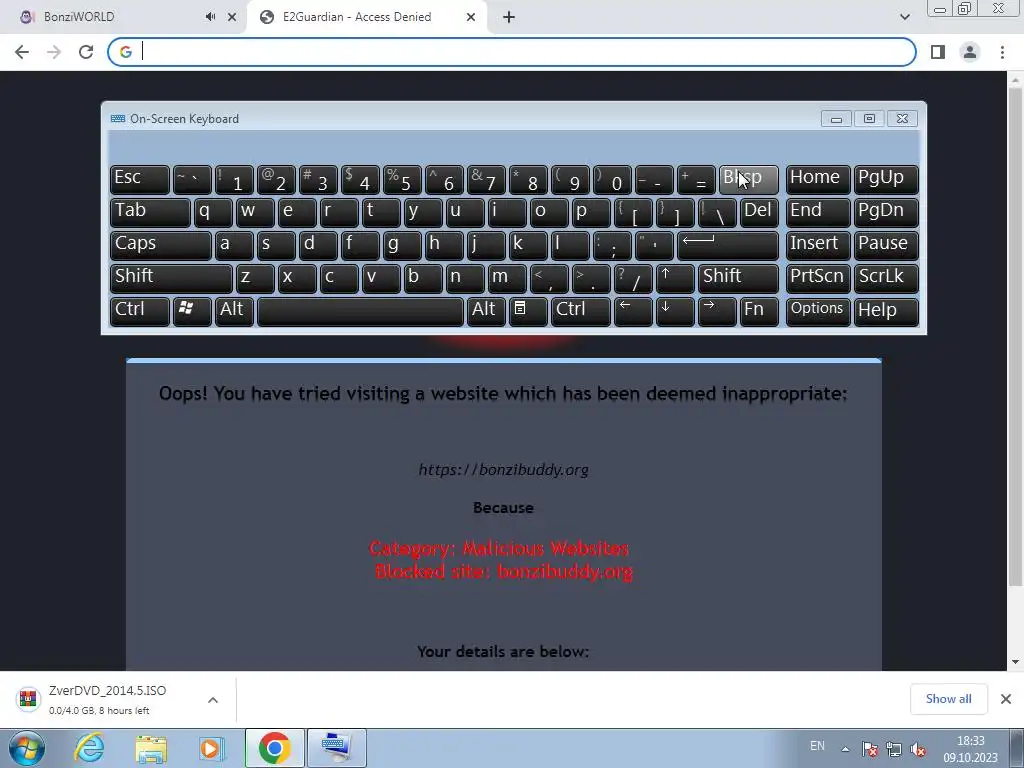Image resolution: width=1024 pixels, height=768 pixels.
Task: Click the PrtScn key
Action: (818, 278)
